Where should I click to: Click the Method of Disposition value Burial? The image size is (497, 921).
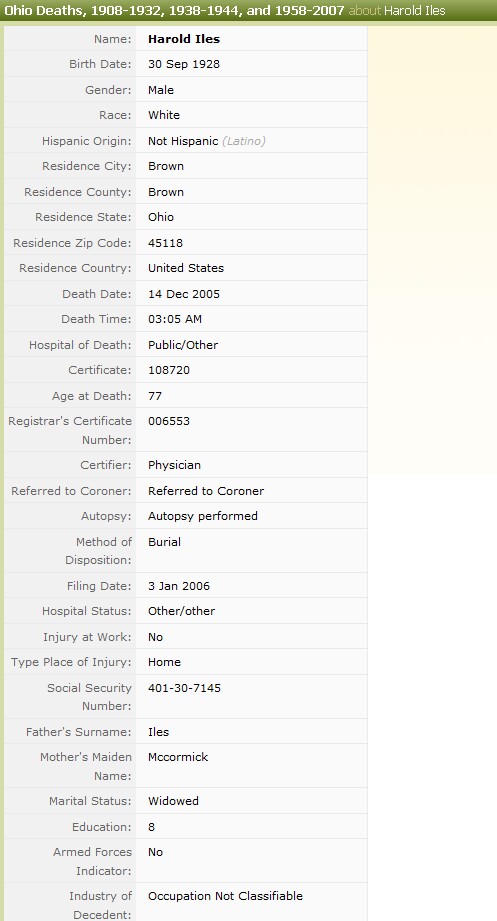pos(164,542)
